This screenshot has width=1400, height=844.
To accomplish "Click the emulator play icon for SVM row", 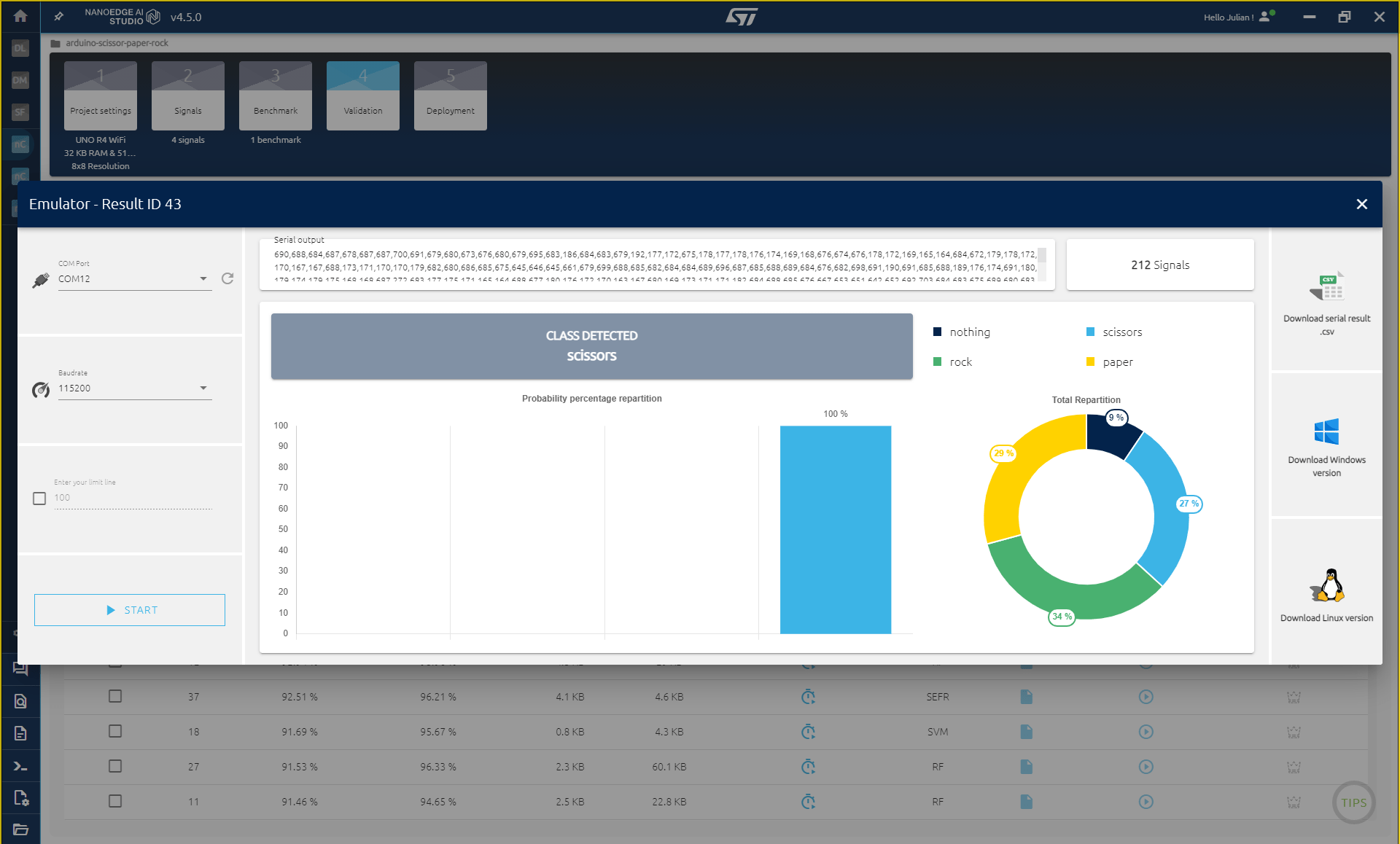I will point(1146,732).
